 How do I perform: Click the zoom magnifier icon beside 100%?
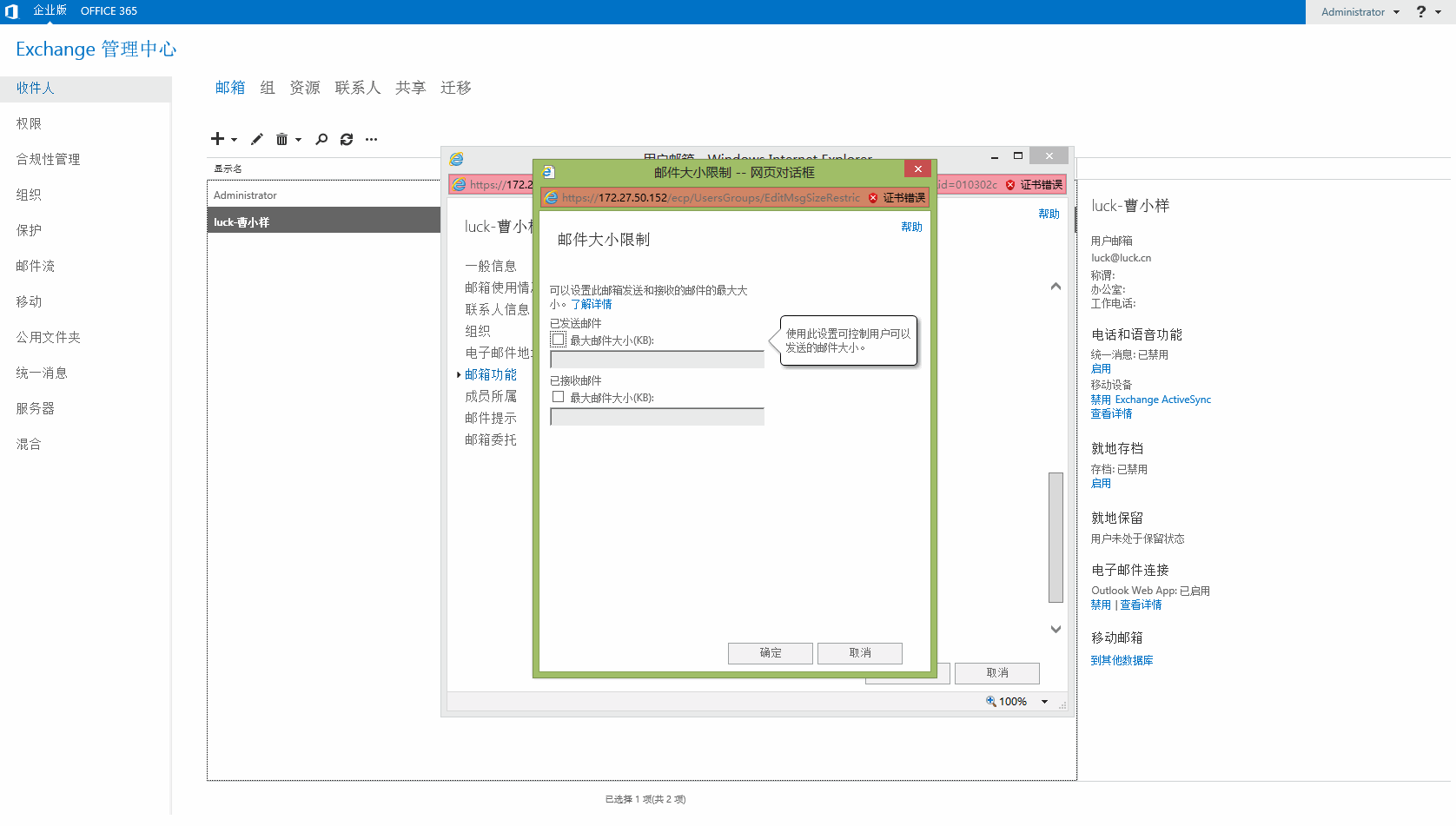tap(990, 701)
